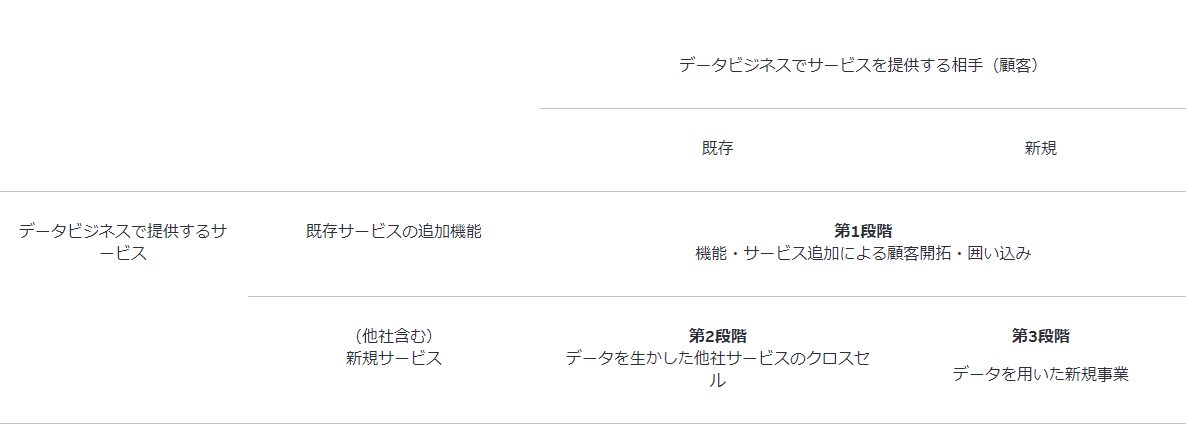Click the データビジネスで提供するサービス row header
The height and width of the screenshot is (444, 1187).
[x=123, y=231]
